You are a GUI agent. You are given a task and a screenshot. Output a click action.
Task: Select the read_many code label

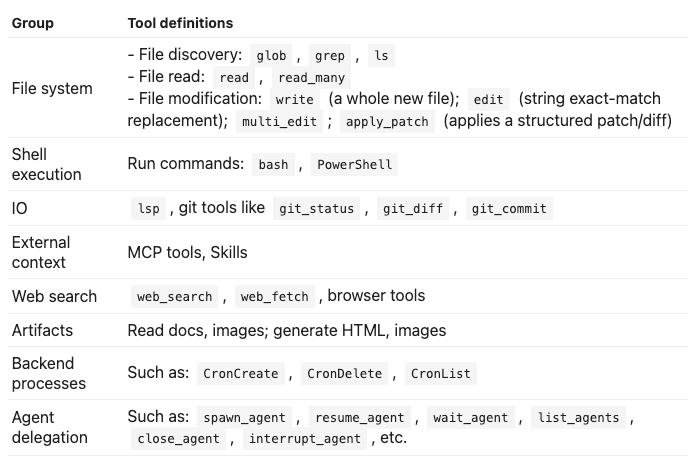pyautogui.click(x=312, y=78)
